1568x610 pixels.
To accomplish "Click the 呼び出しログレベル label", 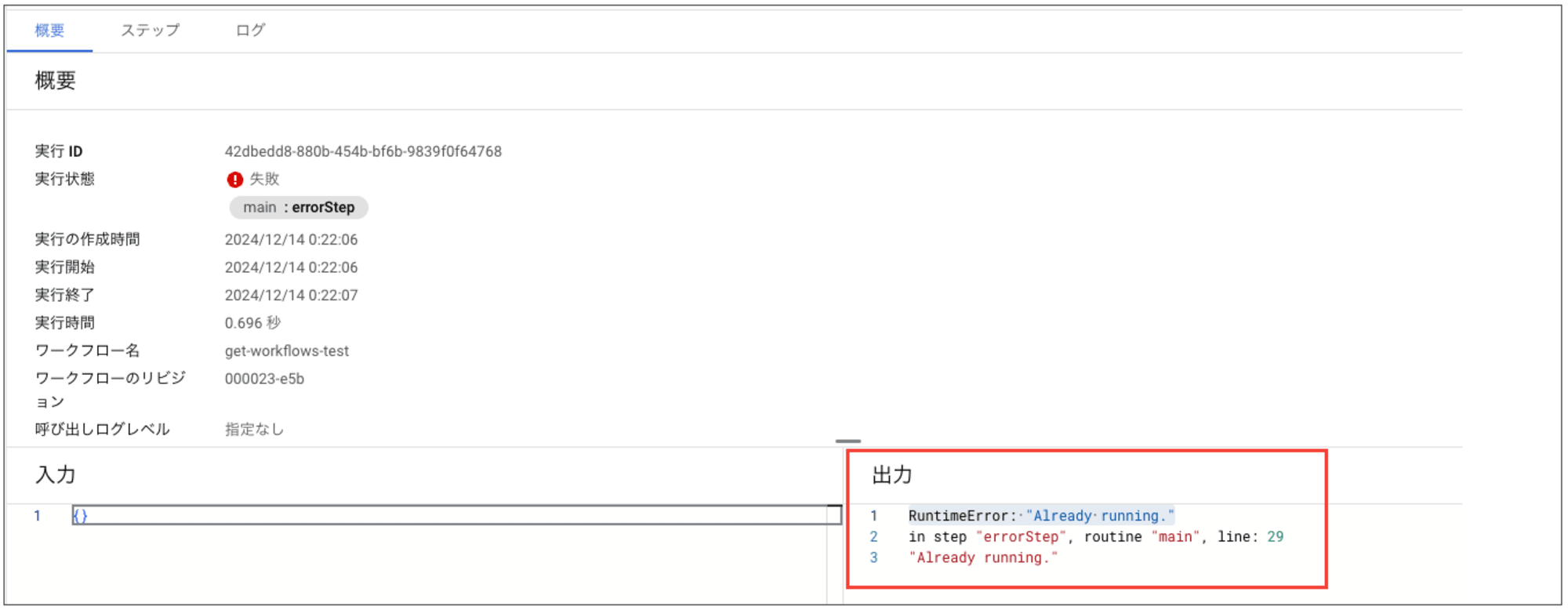I will point(102,430).
